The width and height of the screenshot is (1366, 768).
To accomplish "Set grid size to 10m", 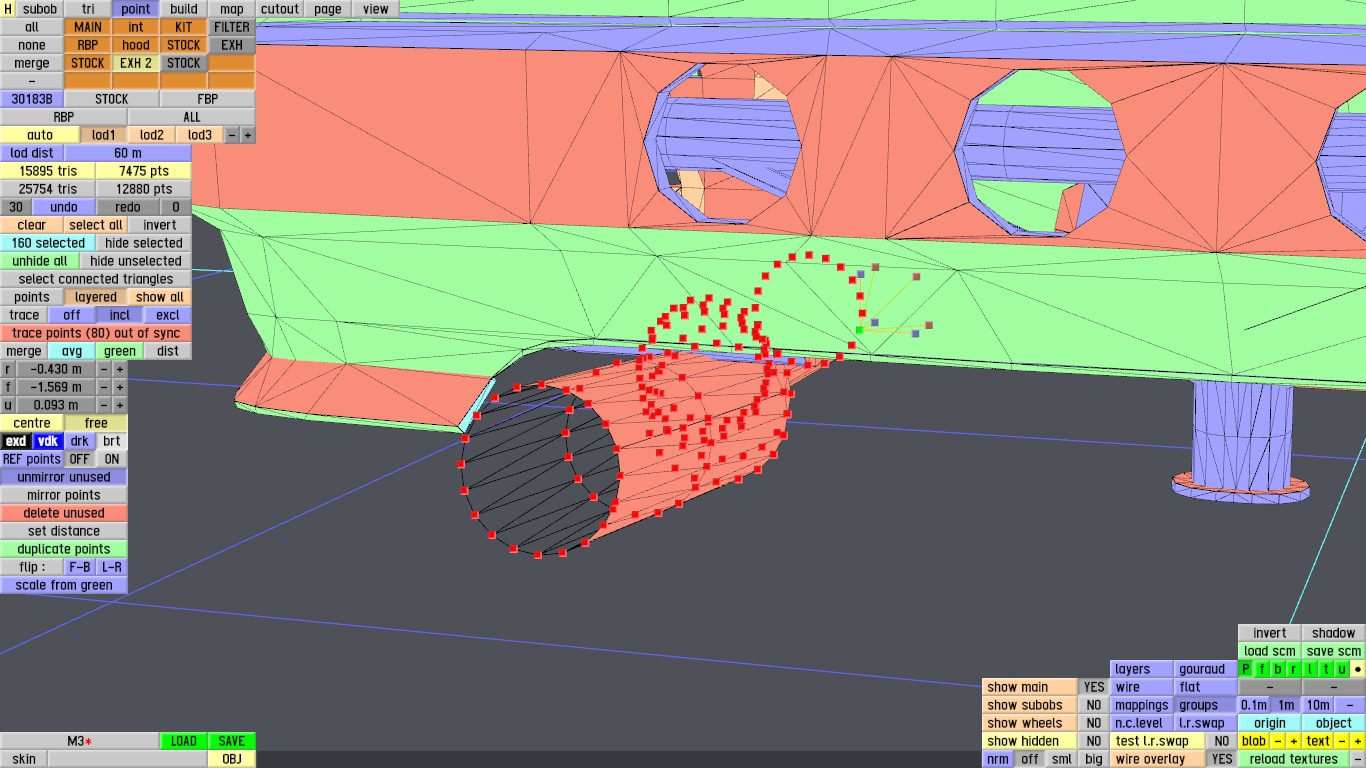I will [1318, 705].
